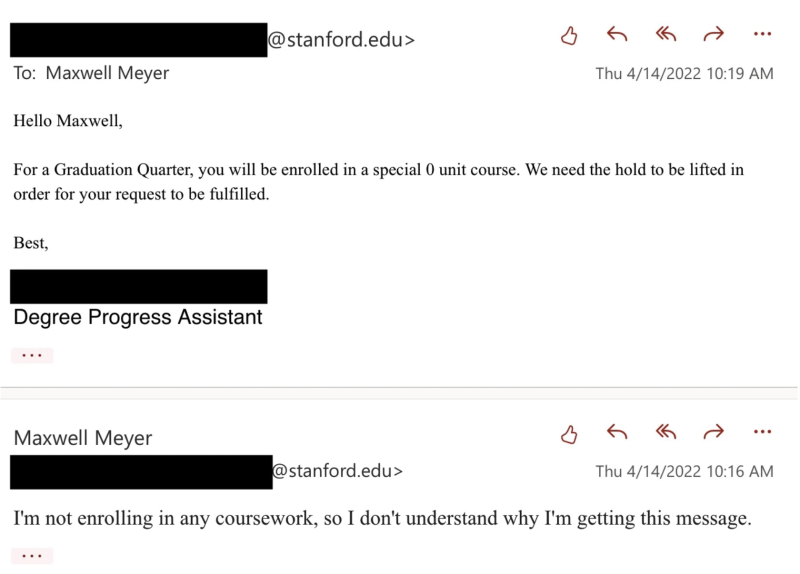Forward the 10:19 AM email
This screenshot has width=800, height=574.
714,34
